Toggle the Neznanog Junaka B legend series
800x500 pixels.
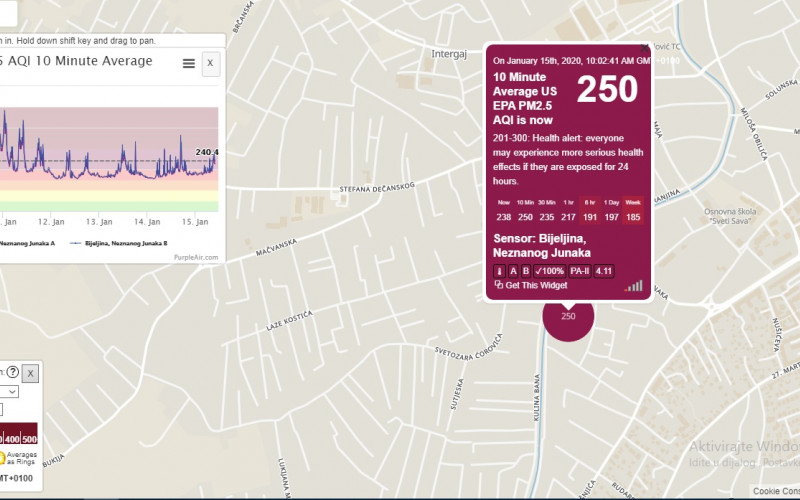[120, 242]
